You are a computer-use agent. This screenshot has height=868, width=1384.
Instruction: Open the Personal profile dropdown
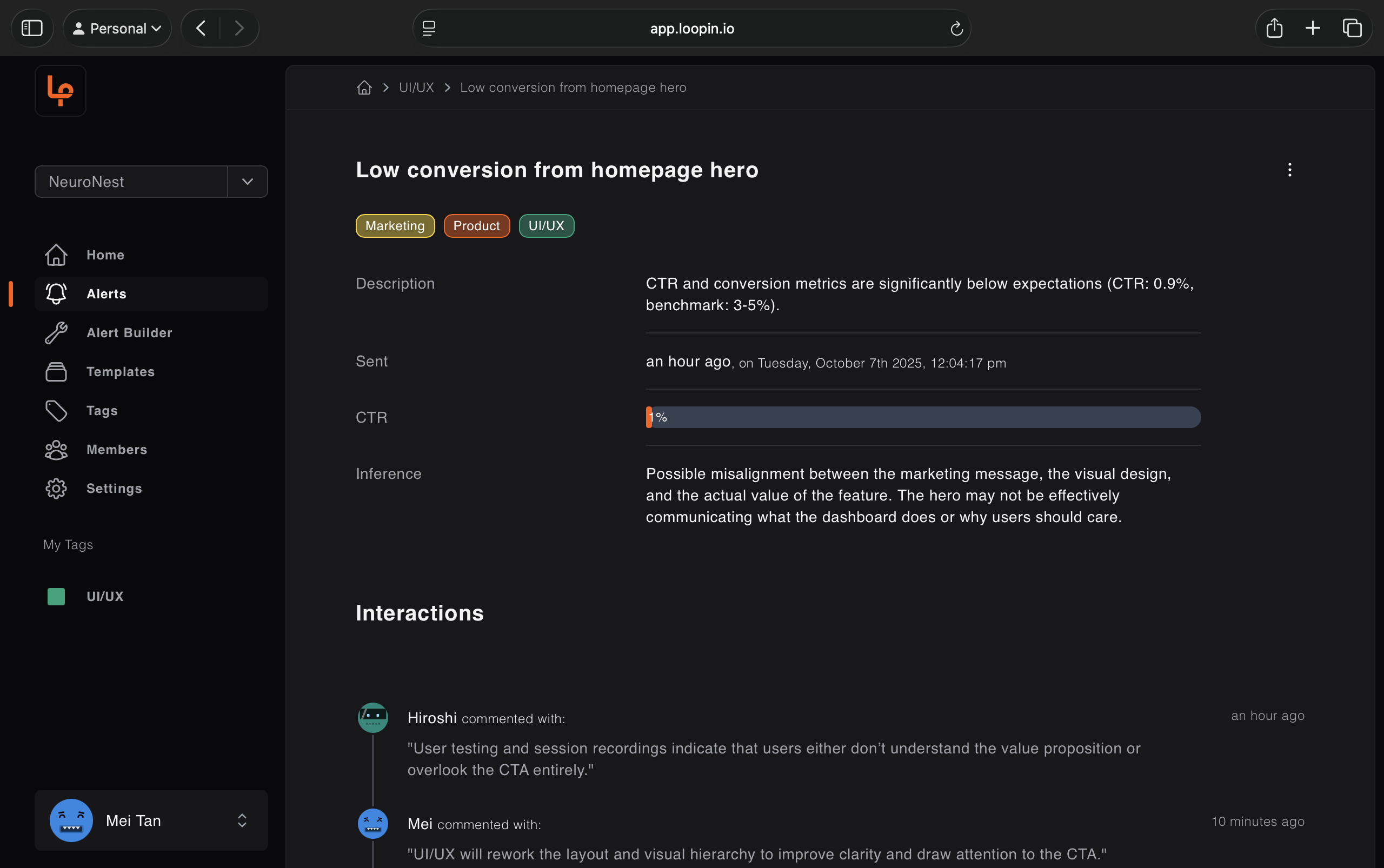(117, 28)
